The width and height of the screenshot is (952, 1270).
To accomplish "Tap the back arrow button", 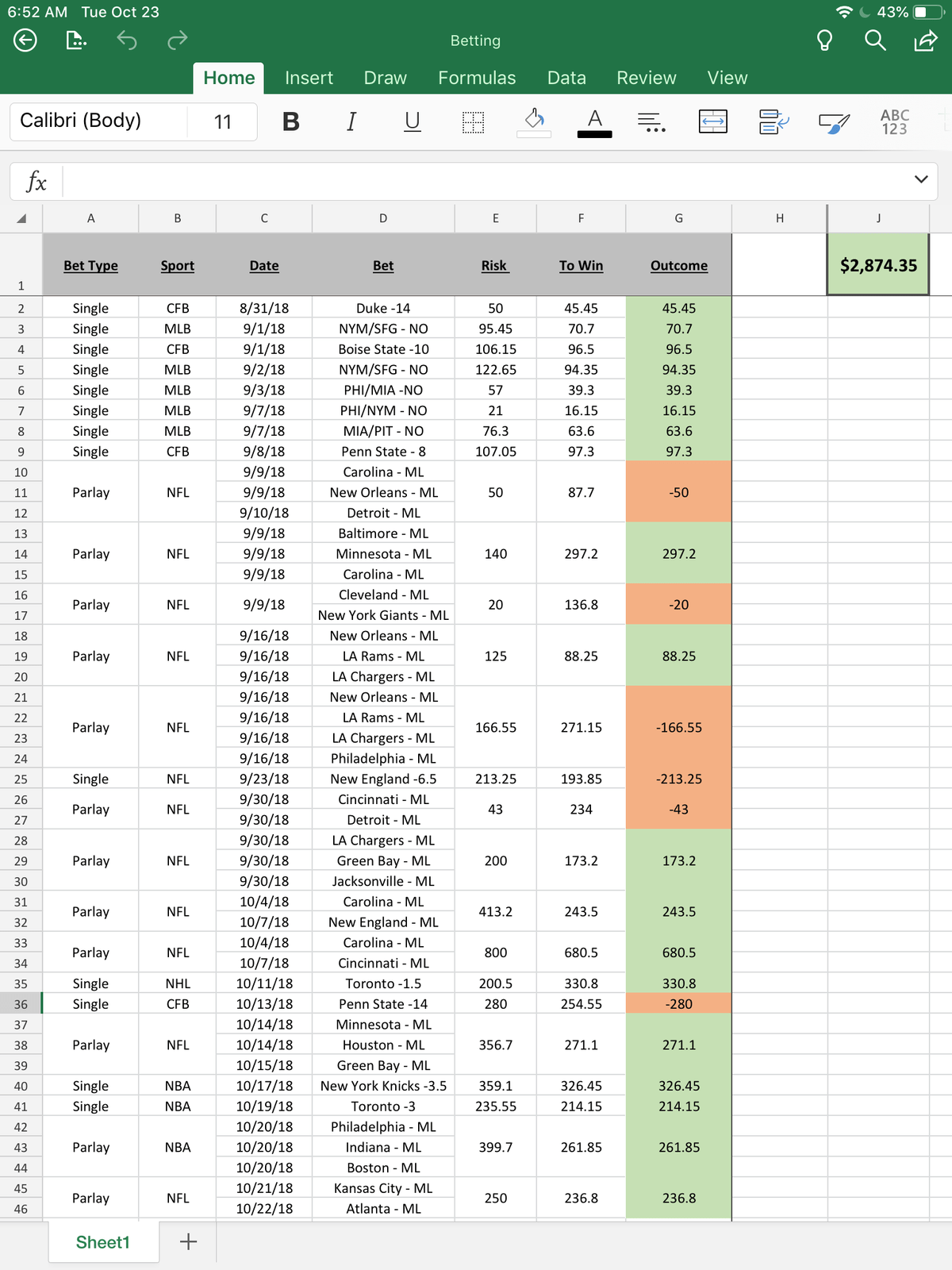I will coord(25,40).
